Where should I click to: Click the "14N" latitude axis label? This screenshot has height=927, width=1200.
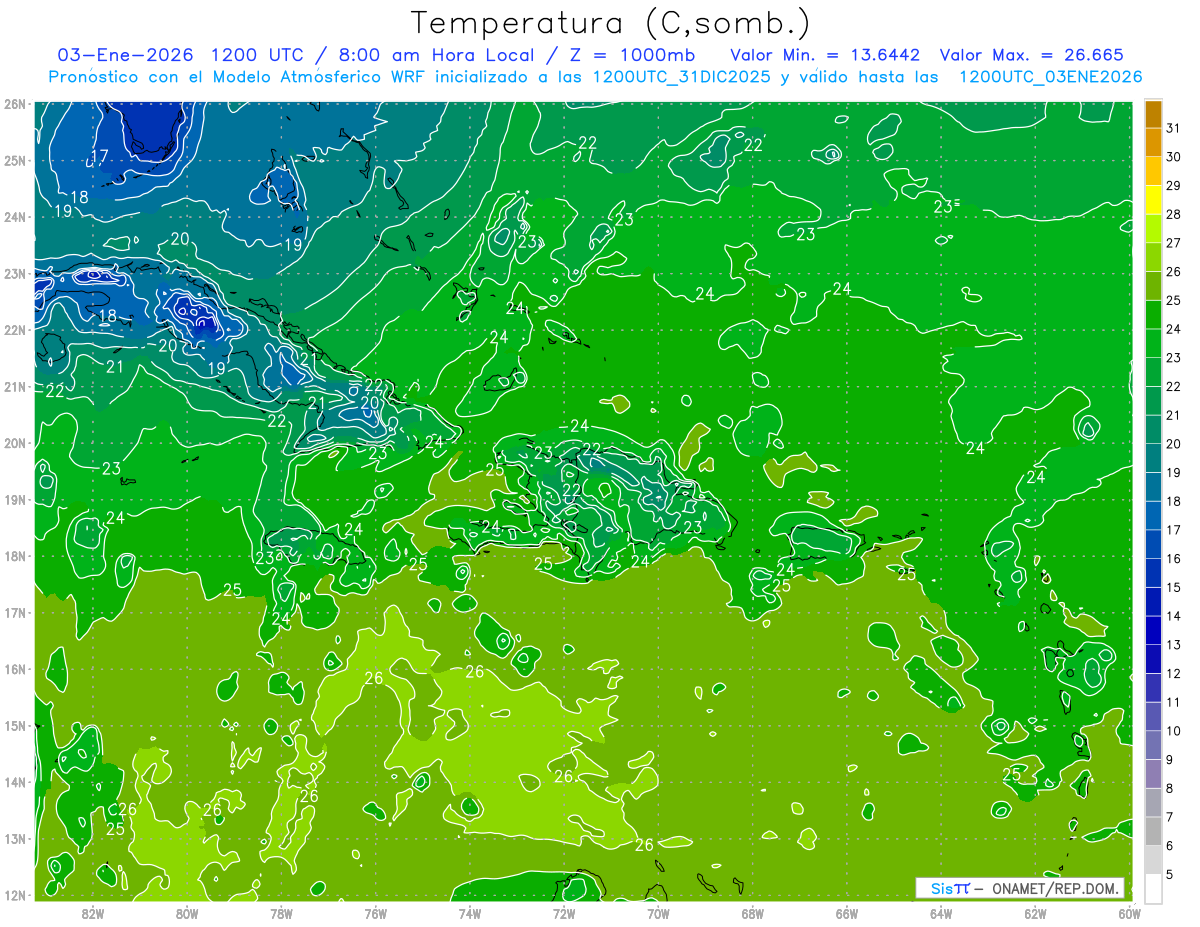[15, 781]
